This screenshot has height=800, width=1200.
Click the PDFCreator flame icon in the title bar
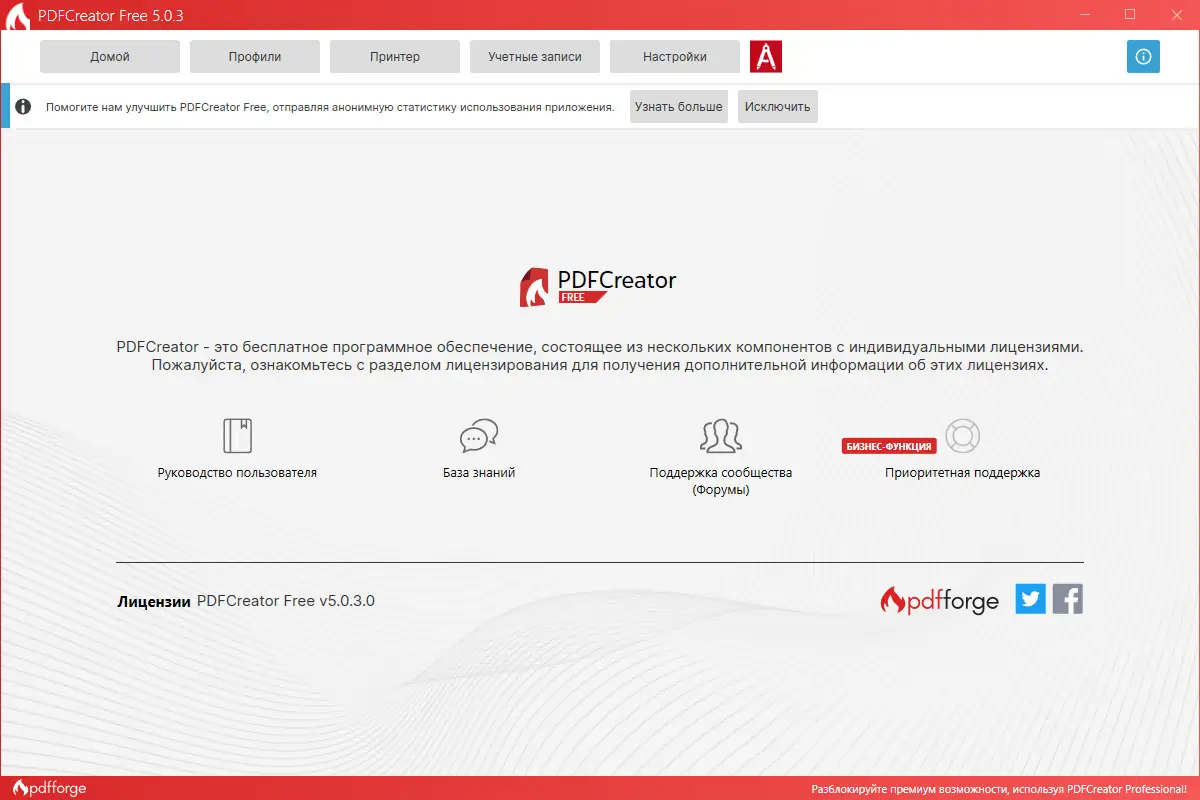(x=17, y=16)
